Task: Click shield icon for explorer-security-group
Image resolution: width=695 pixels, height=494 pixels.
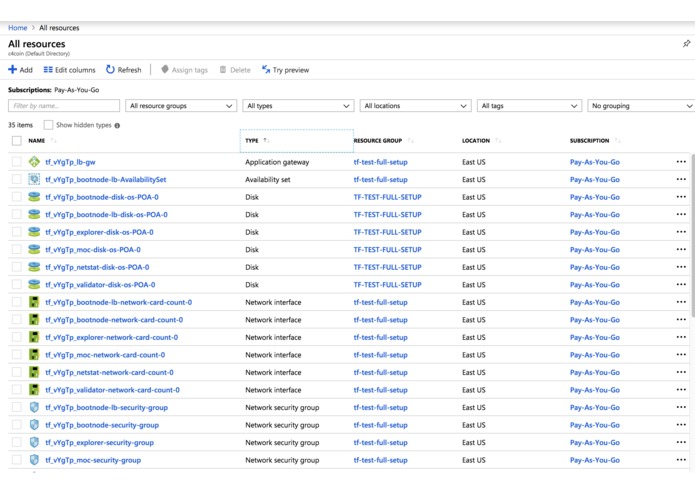Action: click(x=34, y=442)
